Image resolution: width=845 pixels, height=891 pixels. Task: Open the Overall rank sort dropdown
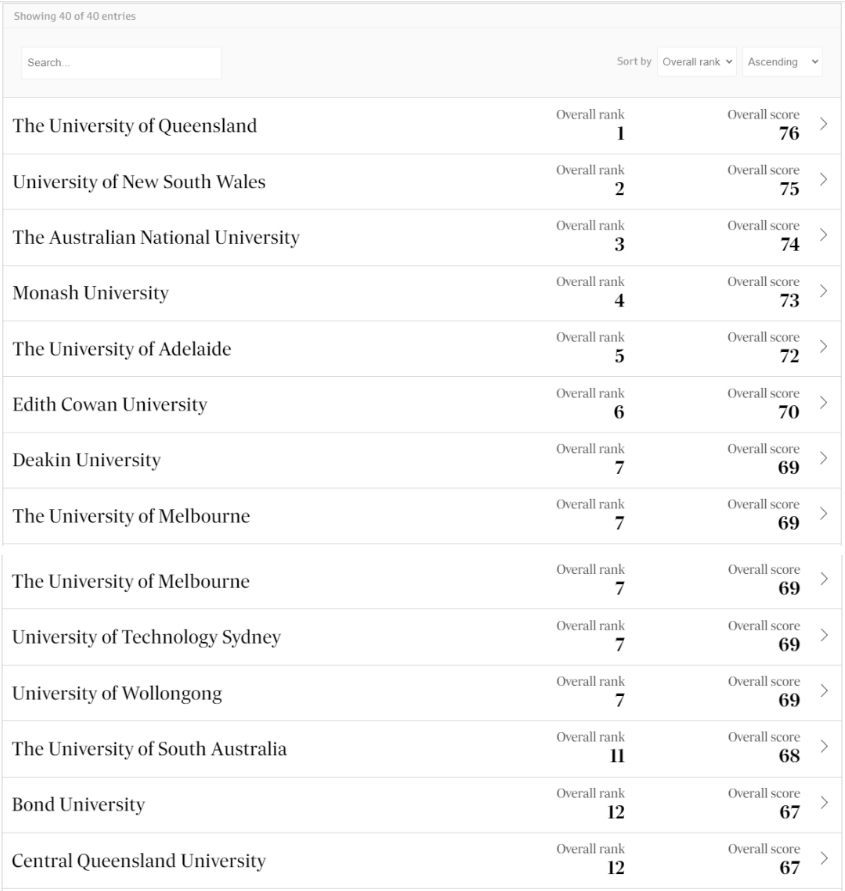point(697,62)
